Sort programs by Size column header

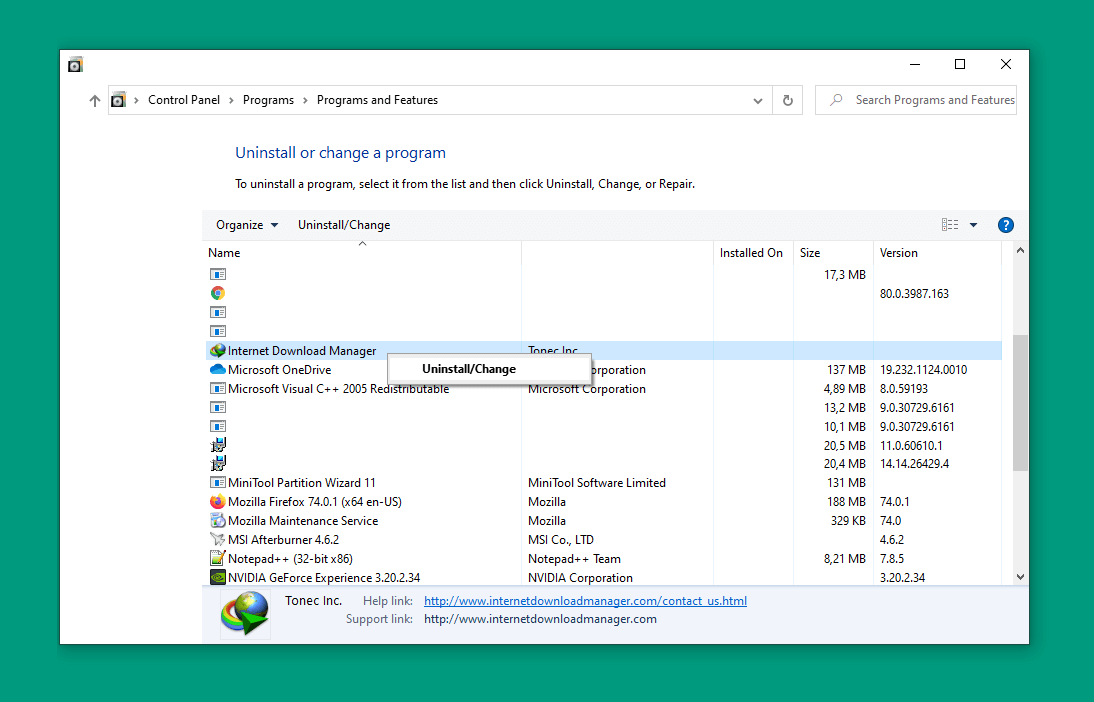pos(834,253)
